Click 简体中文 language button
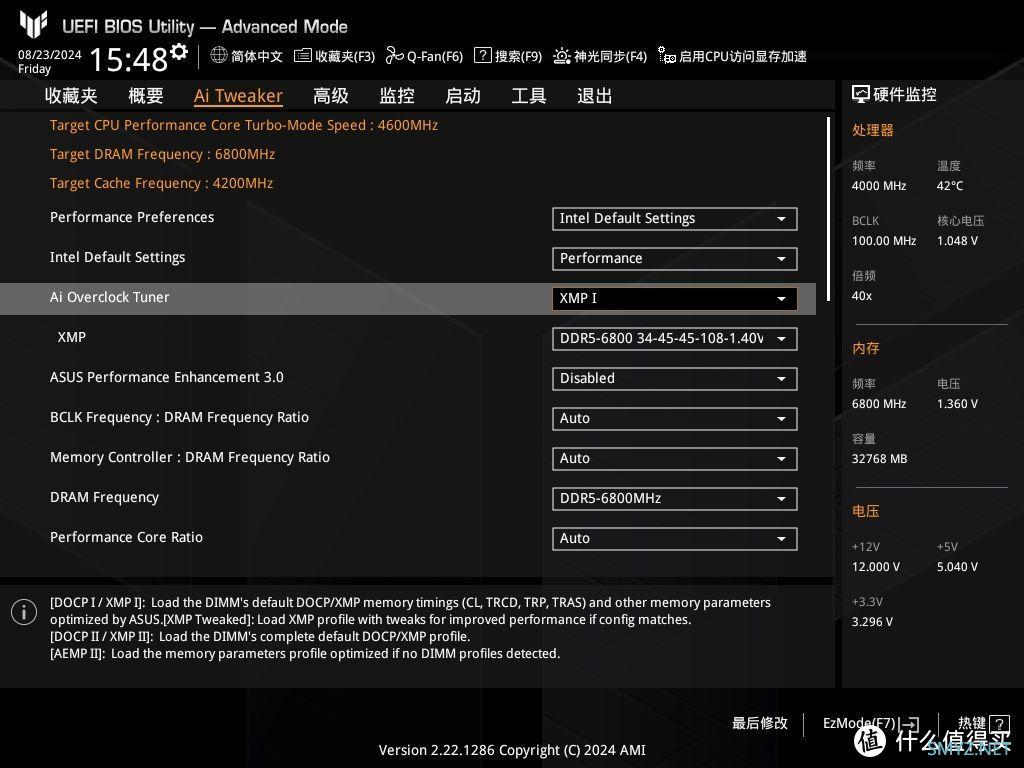This screenshot has width=1024, height=768. tap(247, 56)
